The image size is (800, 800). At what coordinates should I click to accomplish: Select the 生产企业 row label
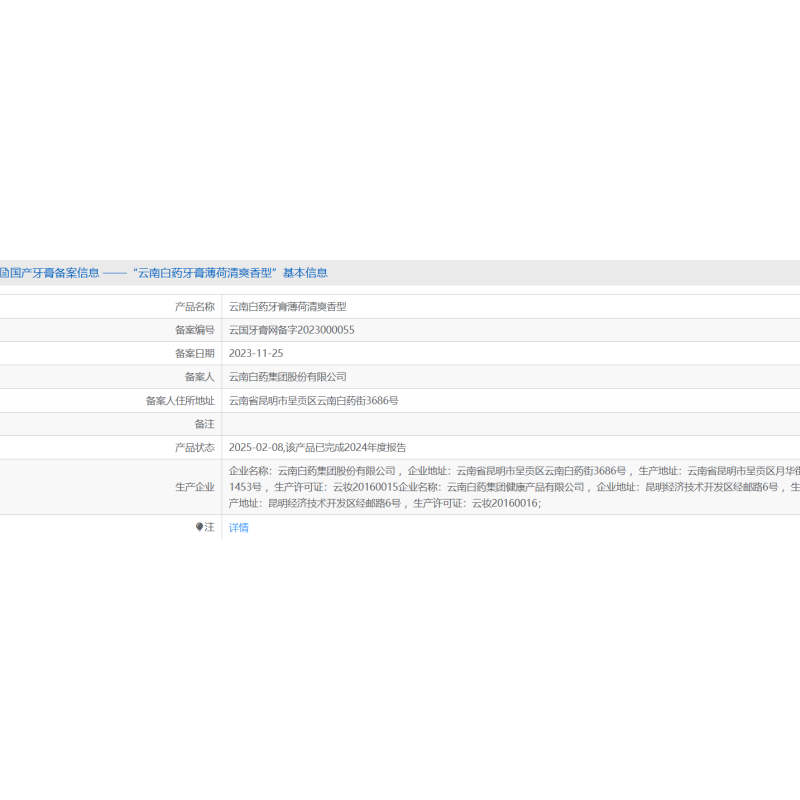[194, 487]
